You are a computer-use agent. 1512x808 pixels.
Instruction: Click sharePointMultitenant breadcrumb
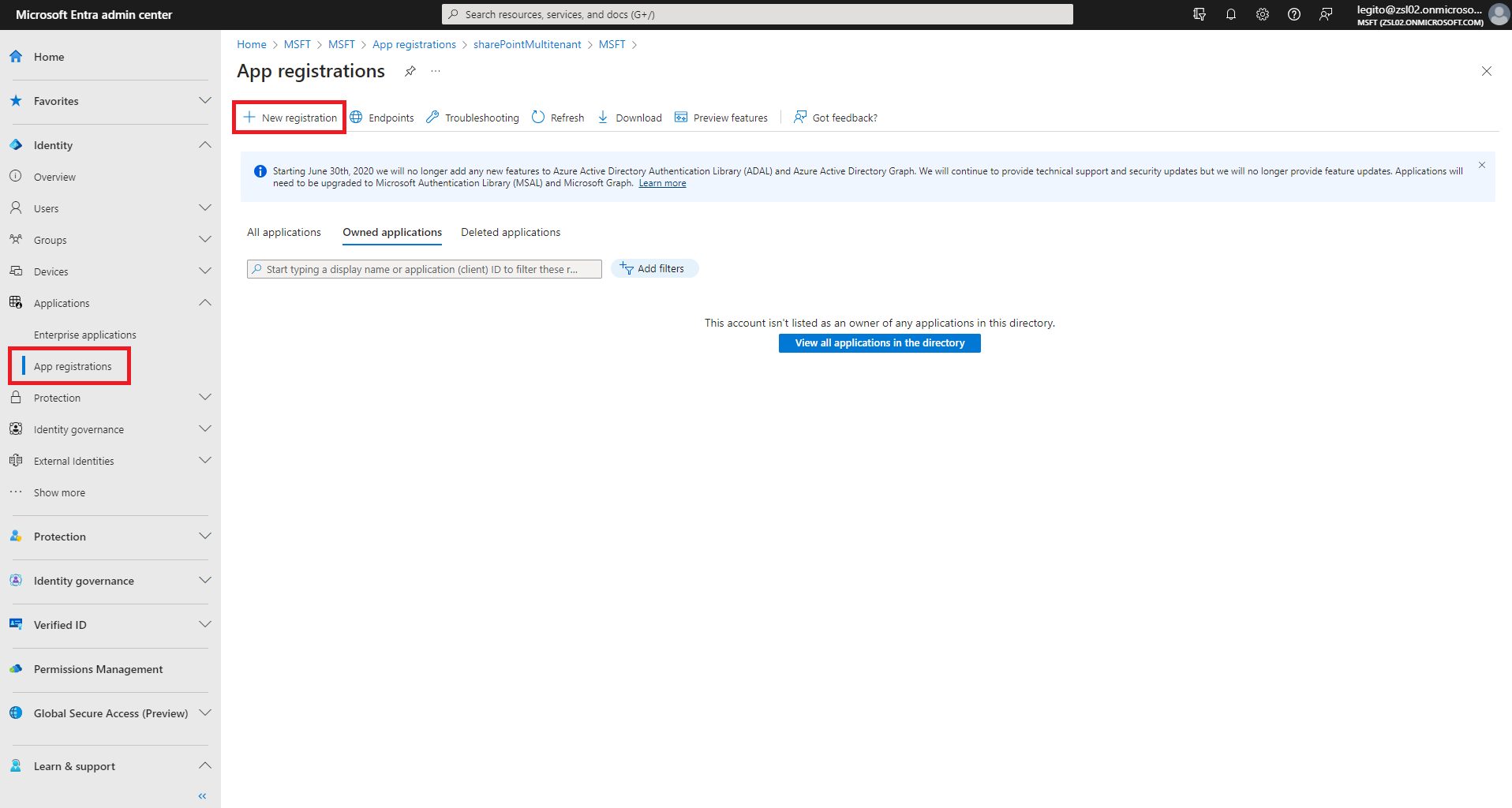tap(527, 44)
